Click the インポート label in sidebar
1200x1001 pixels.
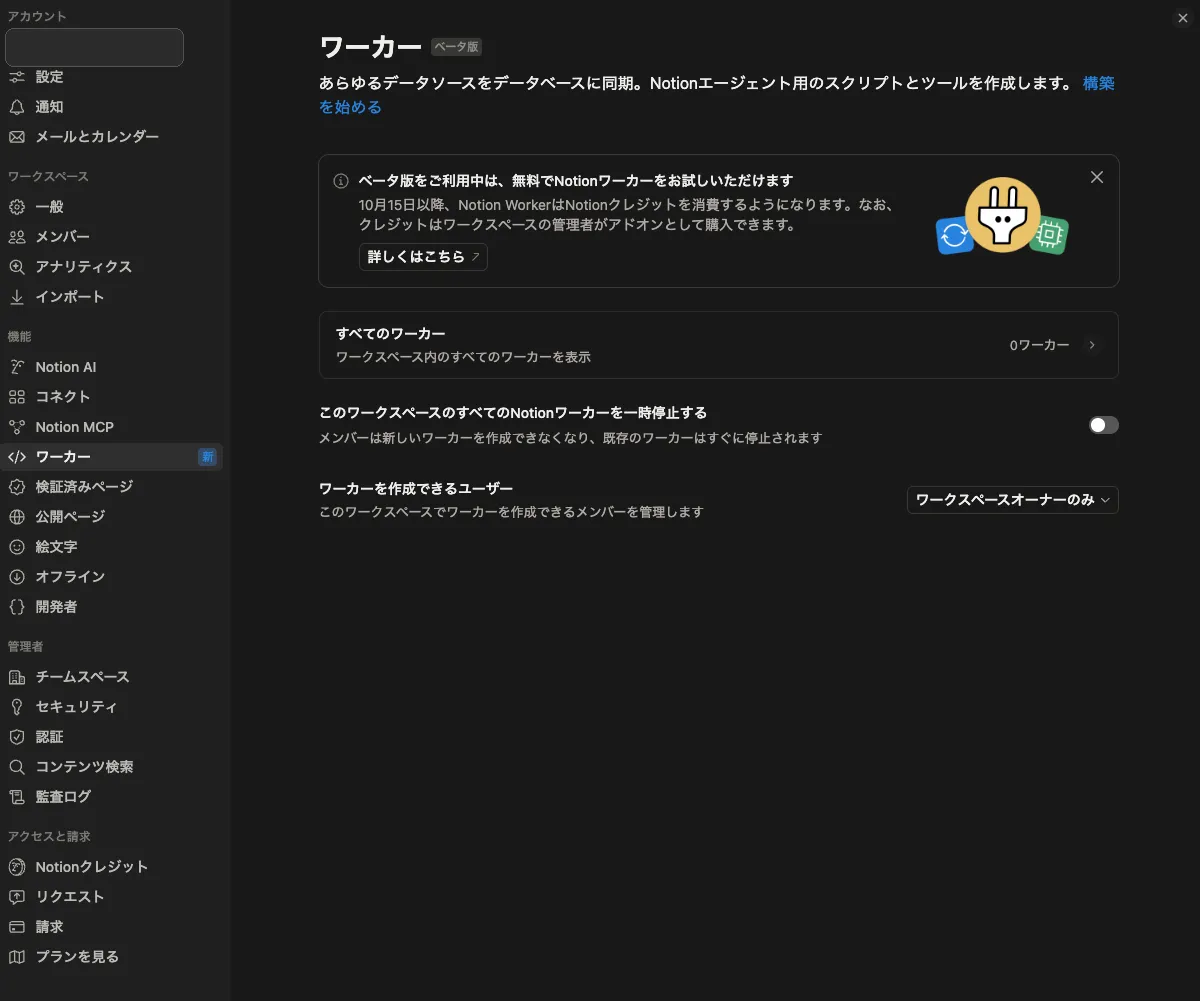pyautogui.click(x=70, y=297)
